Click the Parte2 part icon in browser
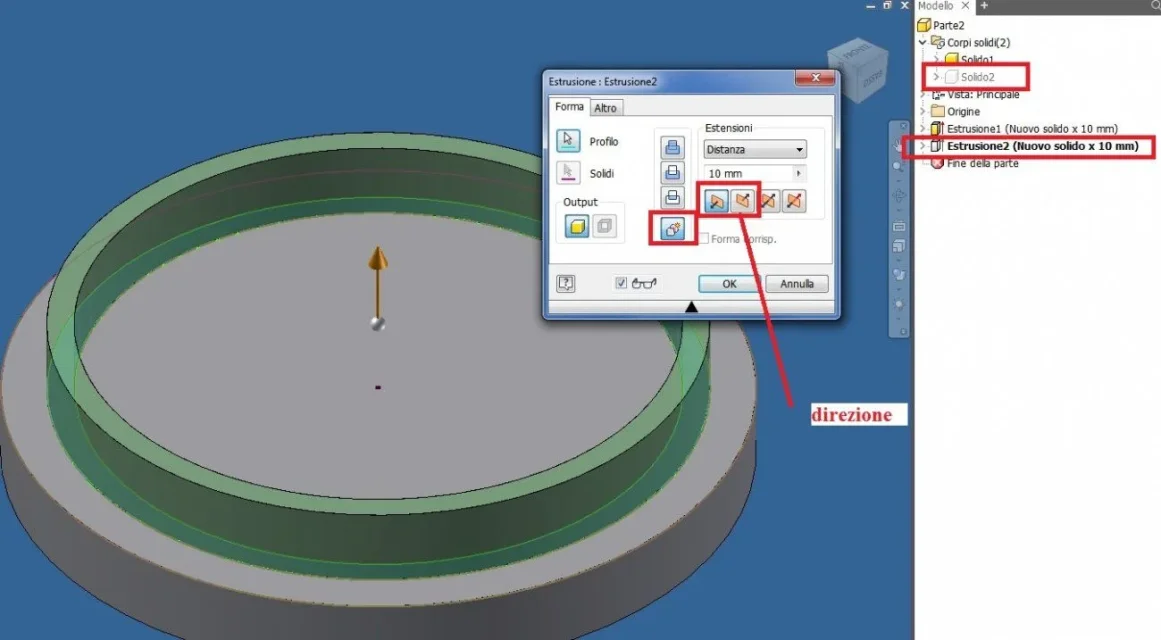Image resolution: width=1161 pixels, height=640 pixels. click(923, 25)
